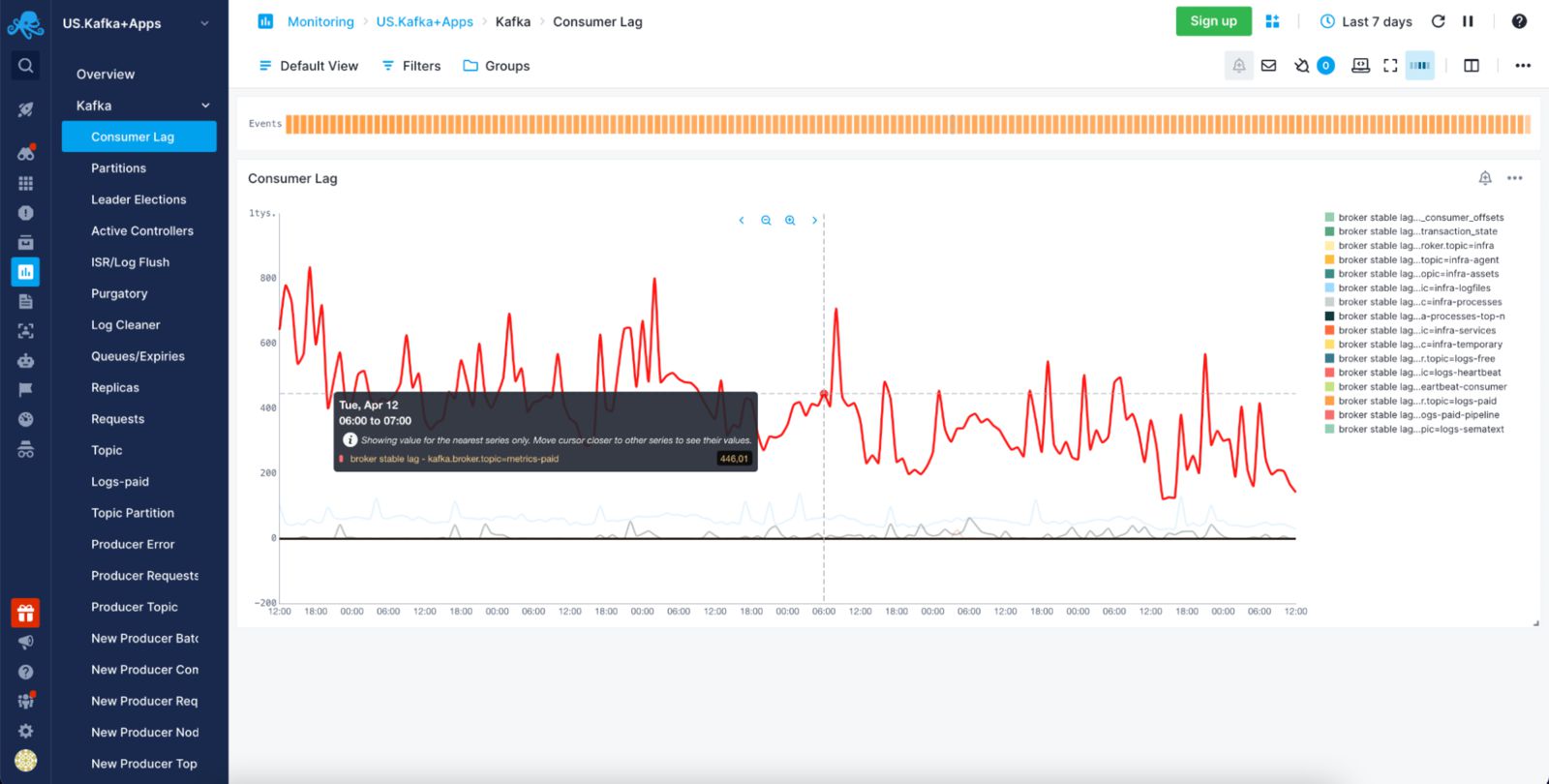
Task: Open the apps grid icon in left rail
Action: tap(26, 183)
